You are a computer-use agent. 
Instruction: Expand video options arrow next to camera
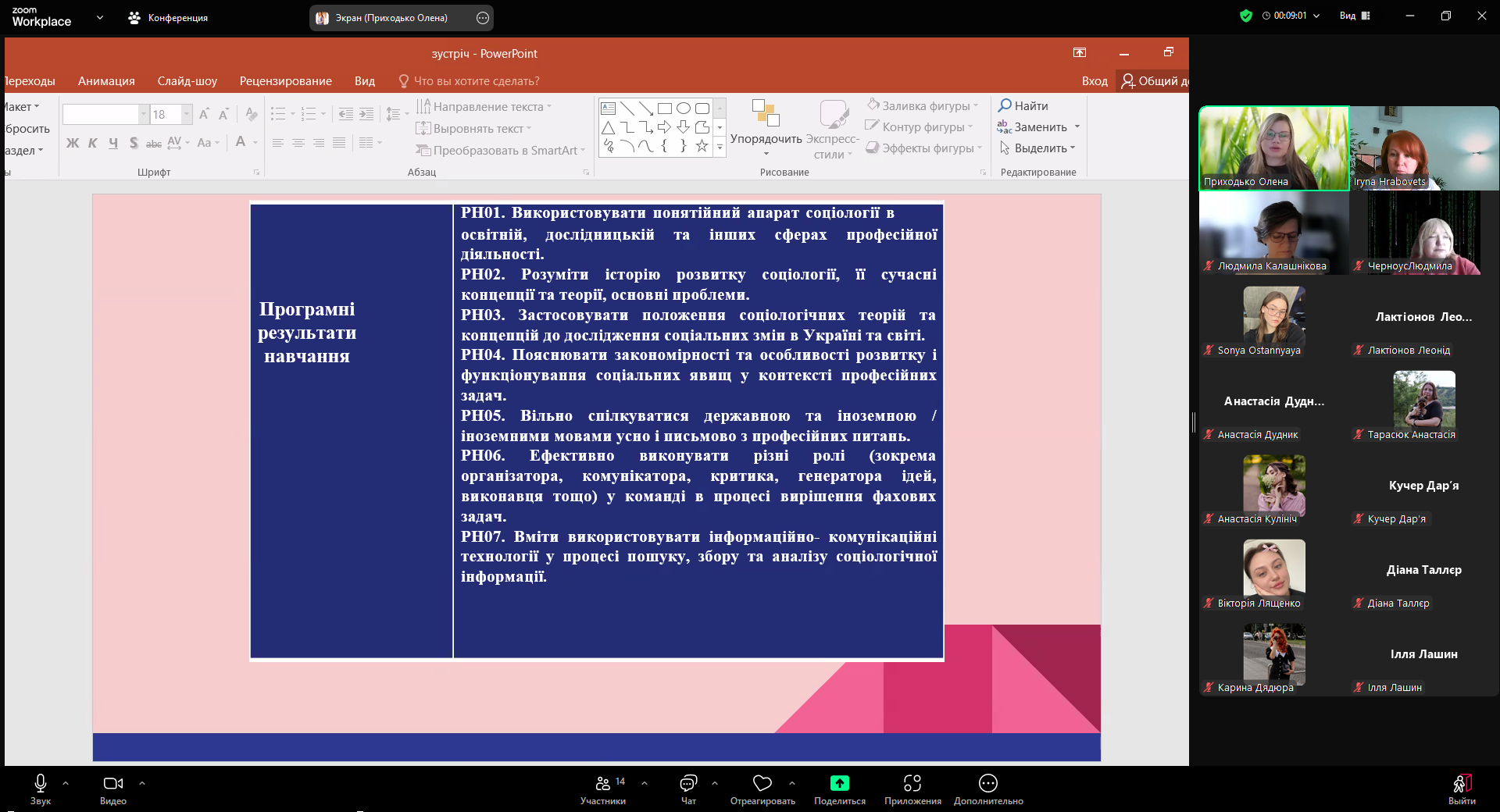pyautogui.click(x=142, y=782)
